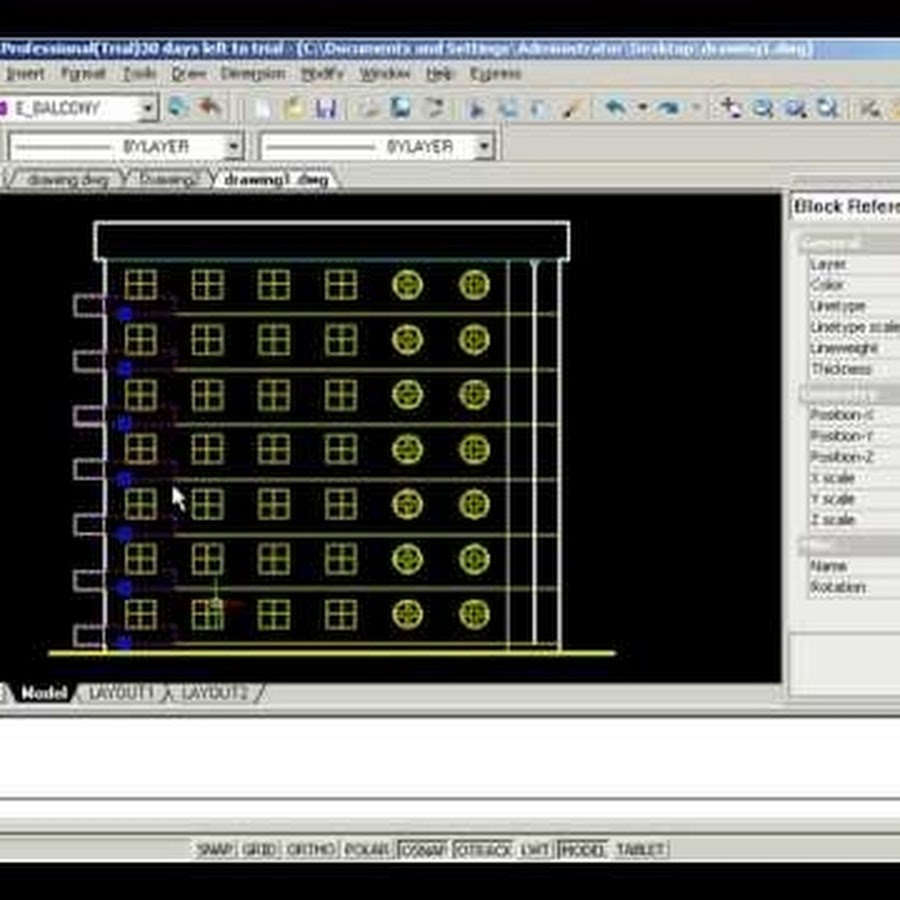
Task: Click the Match Properties brush icon
Action: coord(572,109)
